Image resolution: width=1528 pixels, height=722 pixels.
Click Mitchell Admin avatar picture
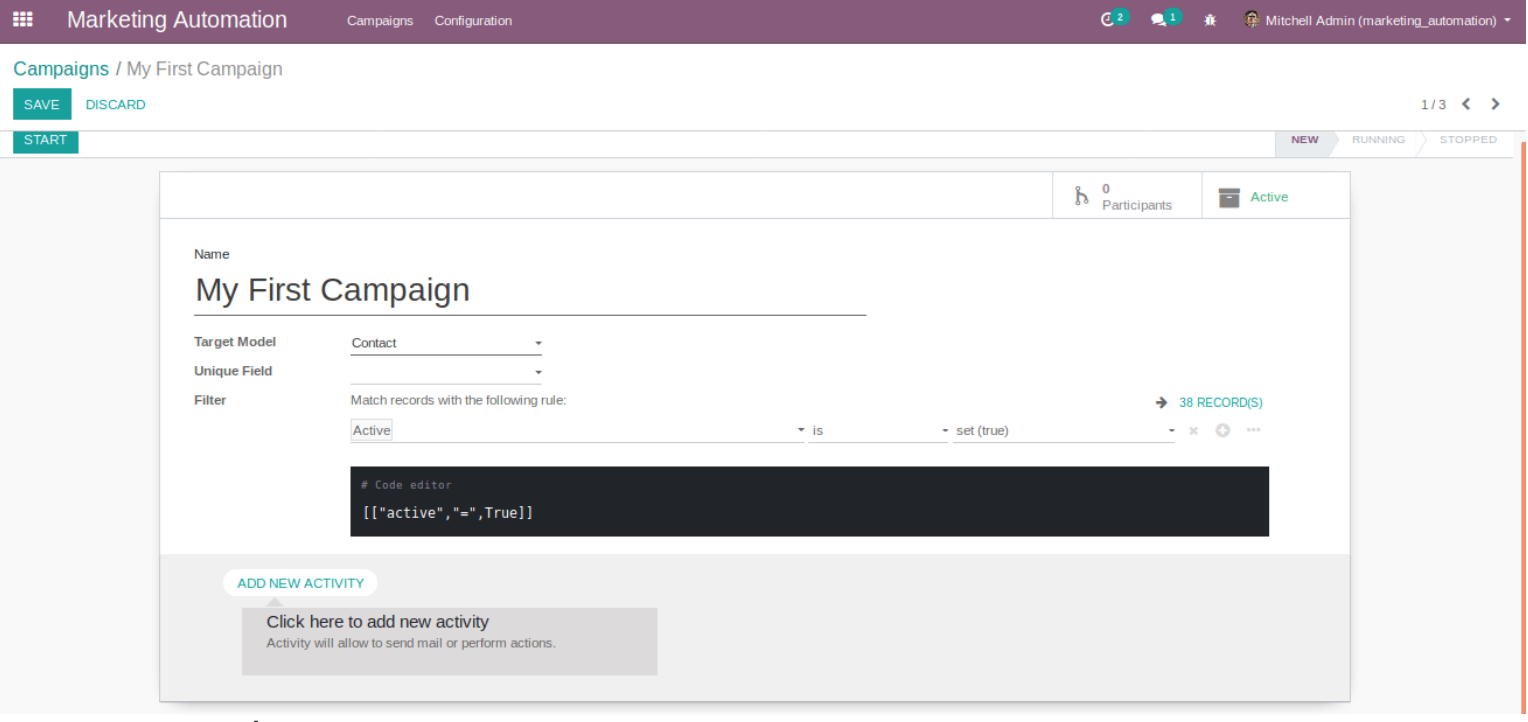1251,19
